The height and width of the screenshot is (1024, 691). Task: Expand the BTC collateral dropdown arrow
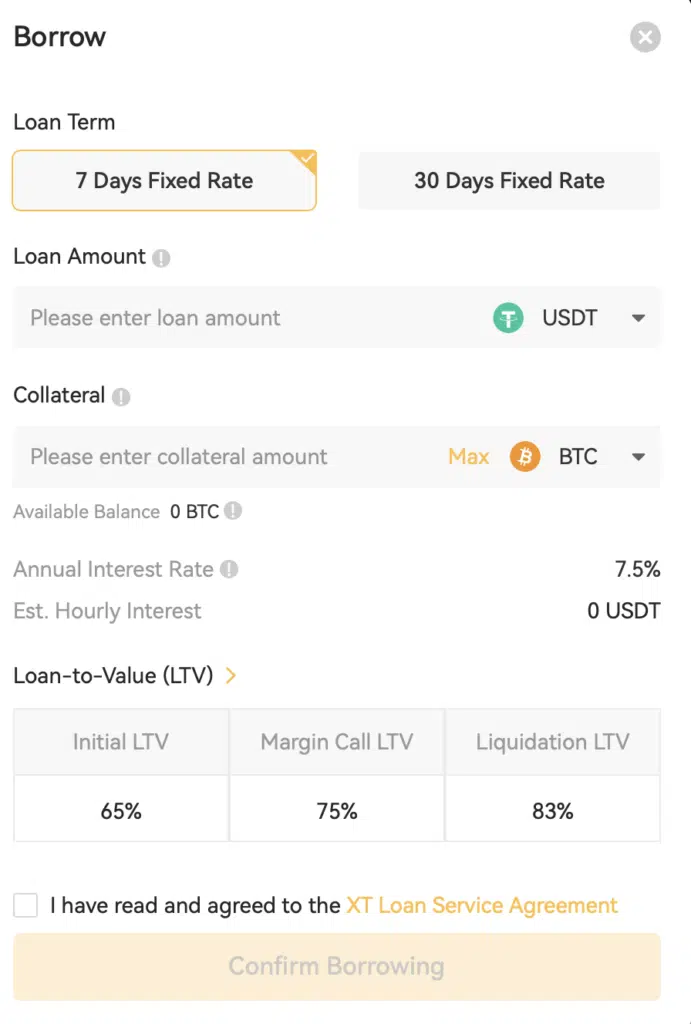[x=638, y=456]
